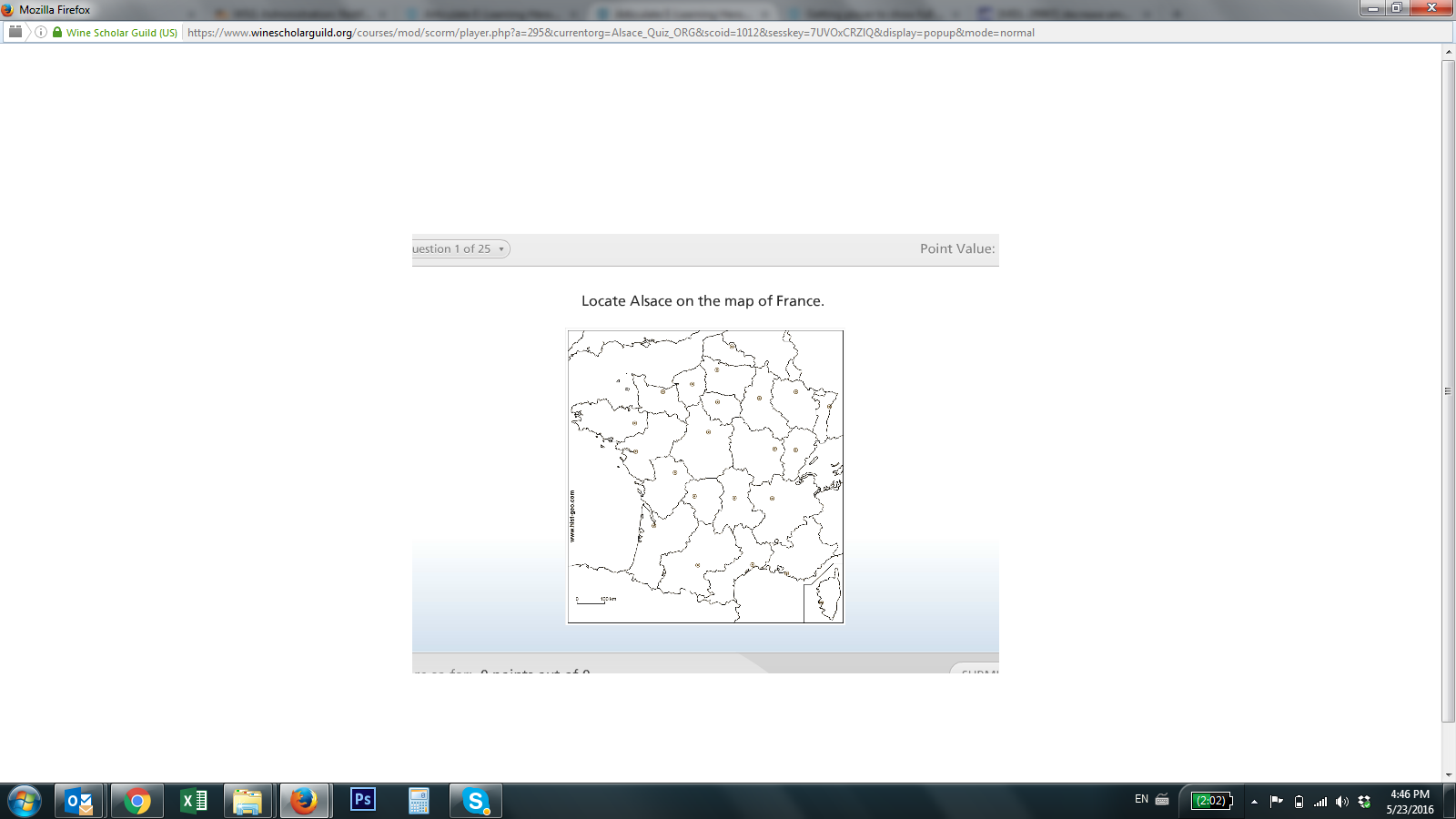Click the Corsica inset on the map
The image size is (1456, 819).
point(824,594)
